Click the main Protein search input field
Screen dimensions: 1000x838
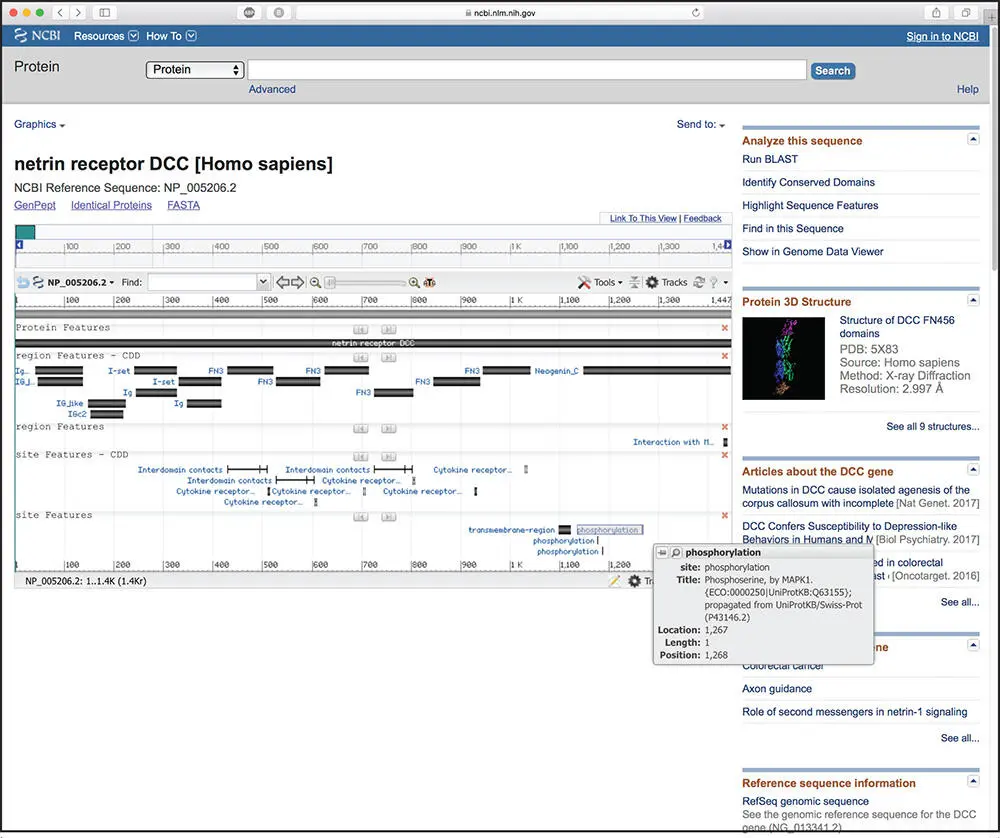pos(527,70)
